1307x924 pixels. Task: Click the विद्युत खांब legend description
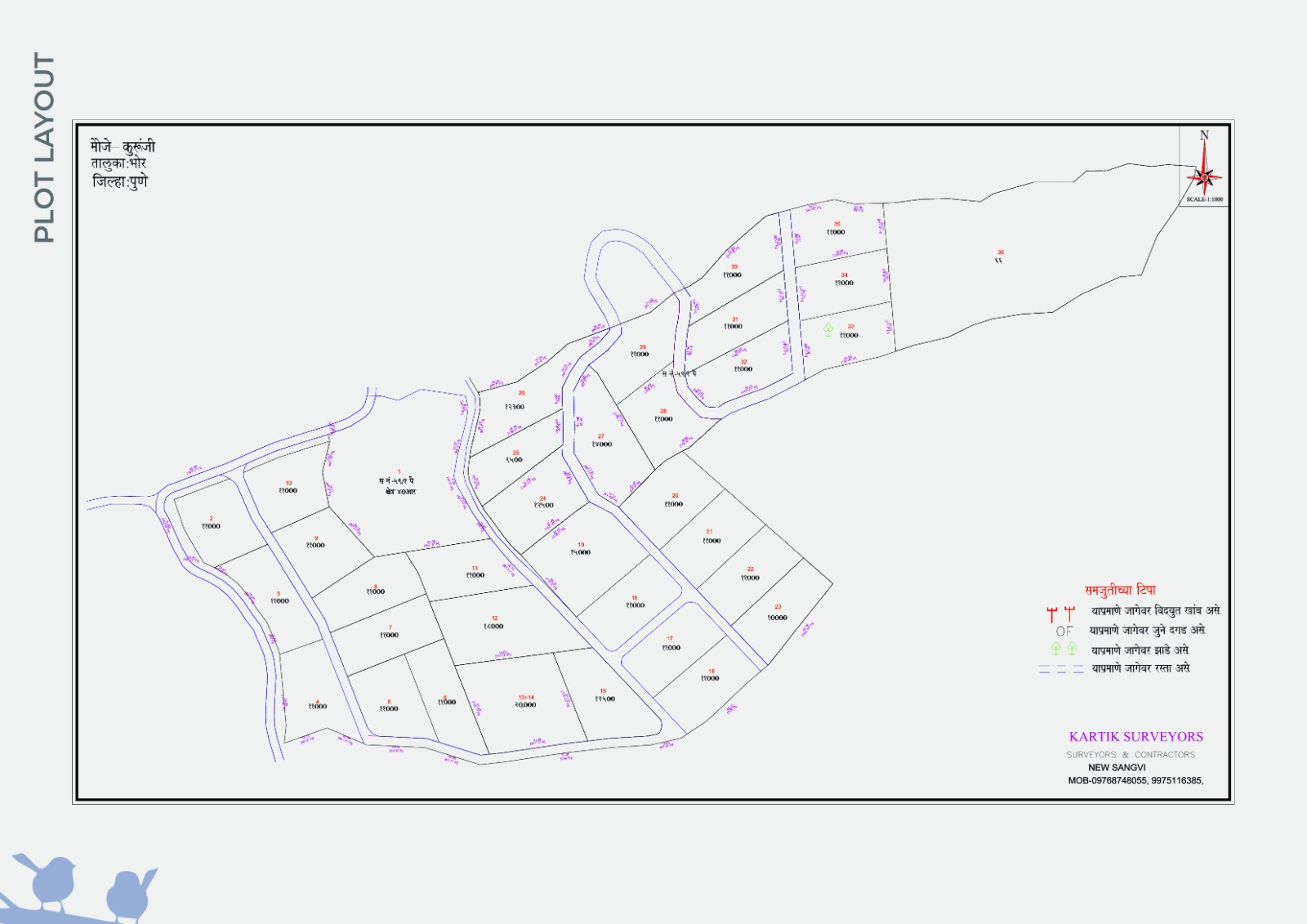click(x=1156, y=611)
